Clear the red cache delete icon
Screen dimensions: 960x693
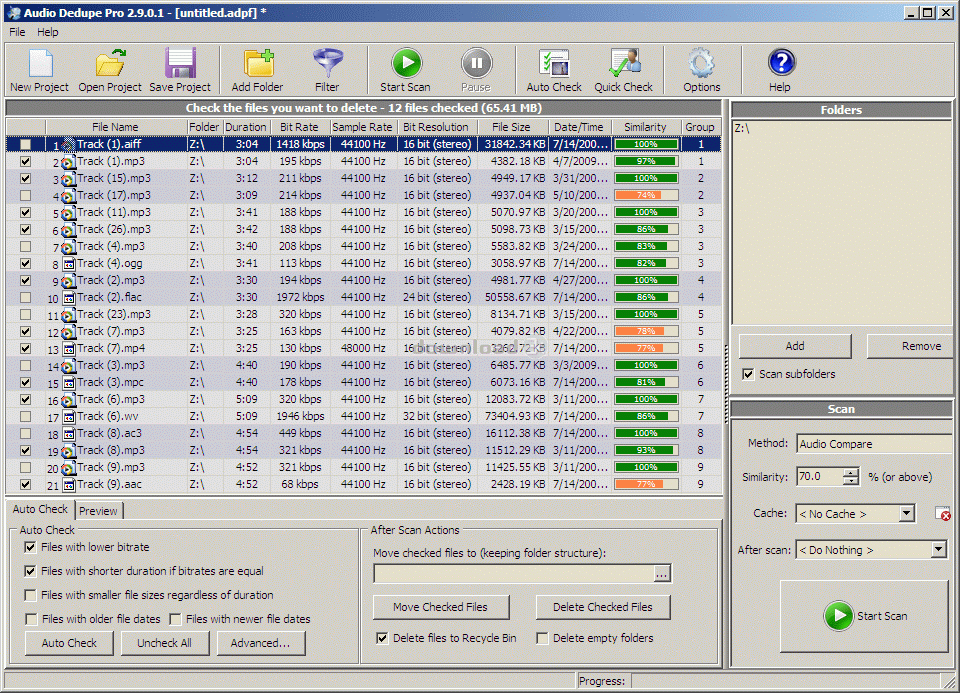[942, 514]
